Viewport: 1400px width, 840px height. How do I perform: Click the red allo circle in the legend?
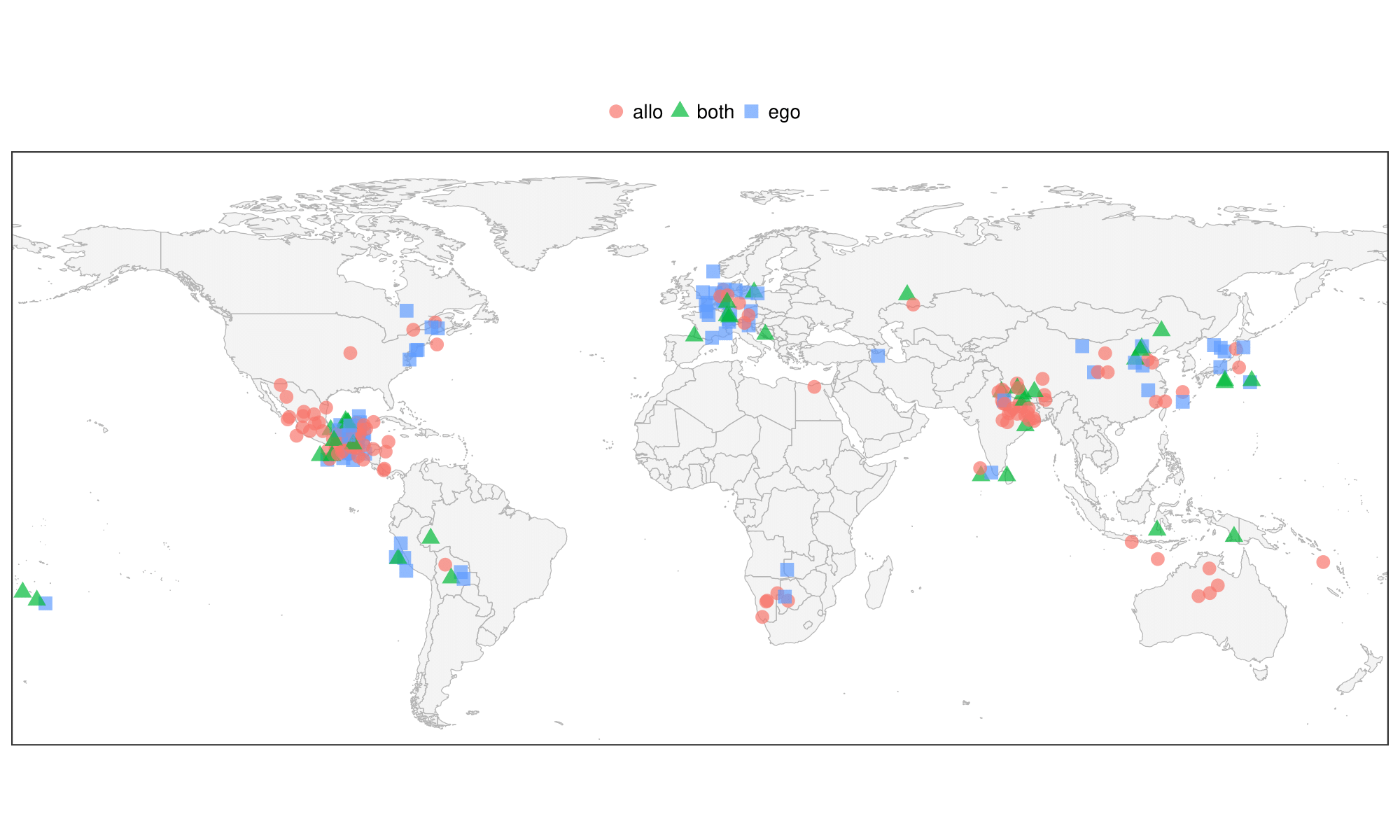coord(616,111)
